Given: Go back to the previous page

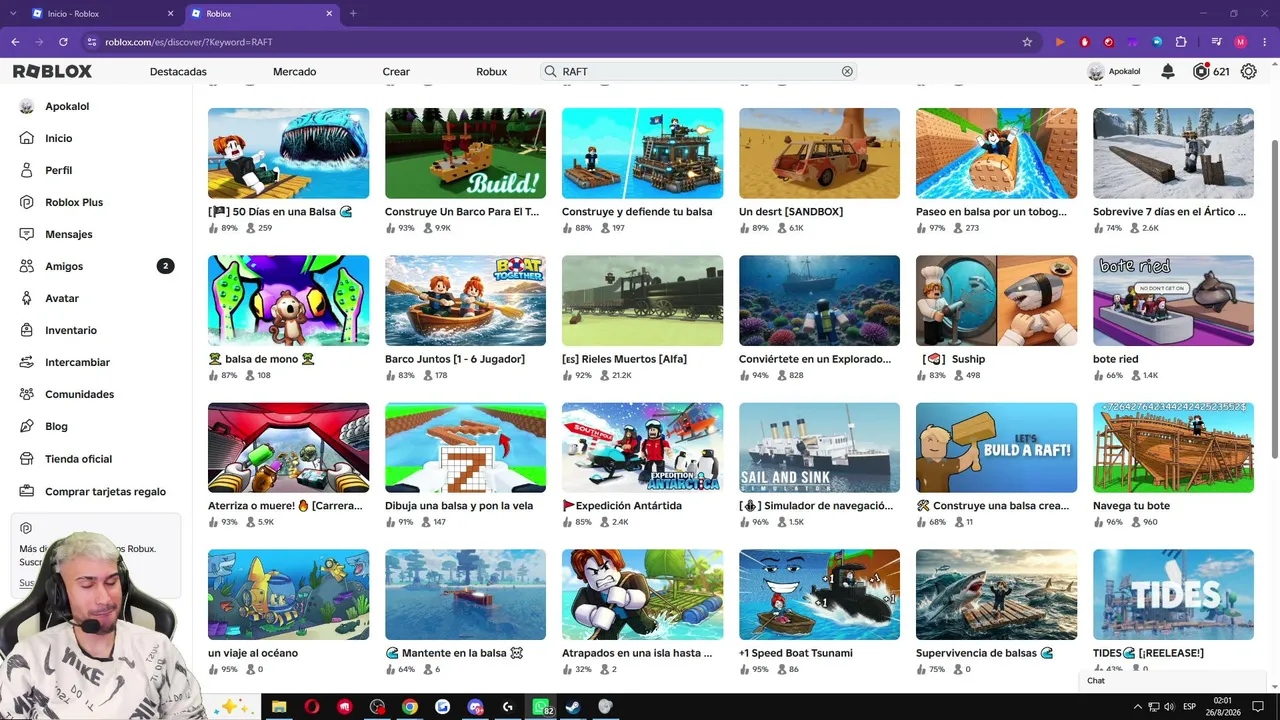Looking at the screenshot, I should coord(15,42).
